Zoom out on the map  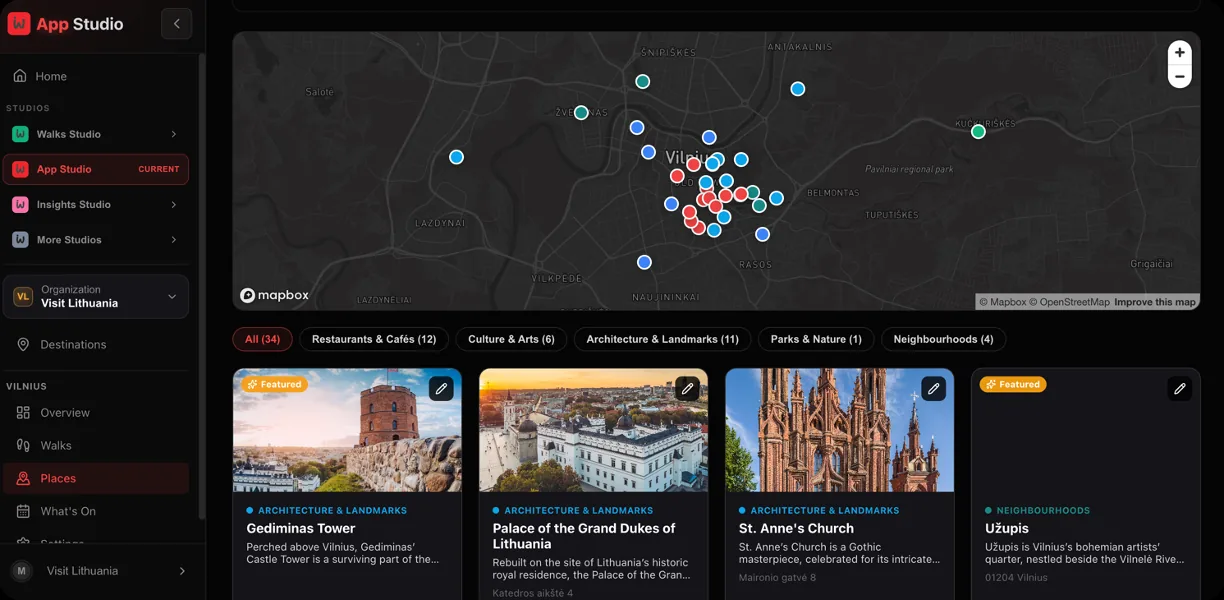pyautogui.click(x=1180, y=76)
